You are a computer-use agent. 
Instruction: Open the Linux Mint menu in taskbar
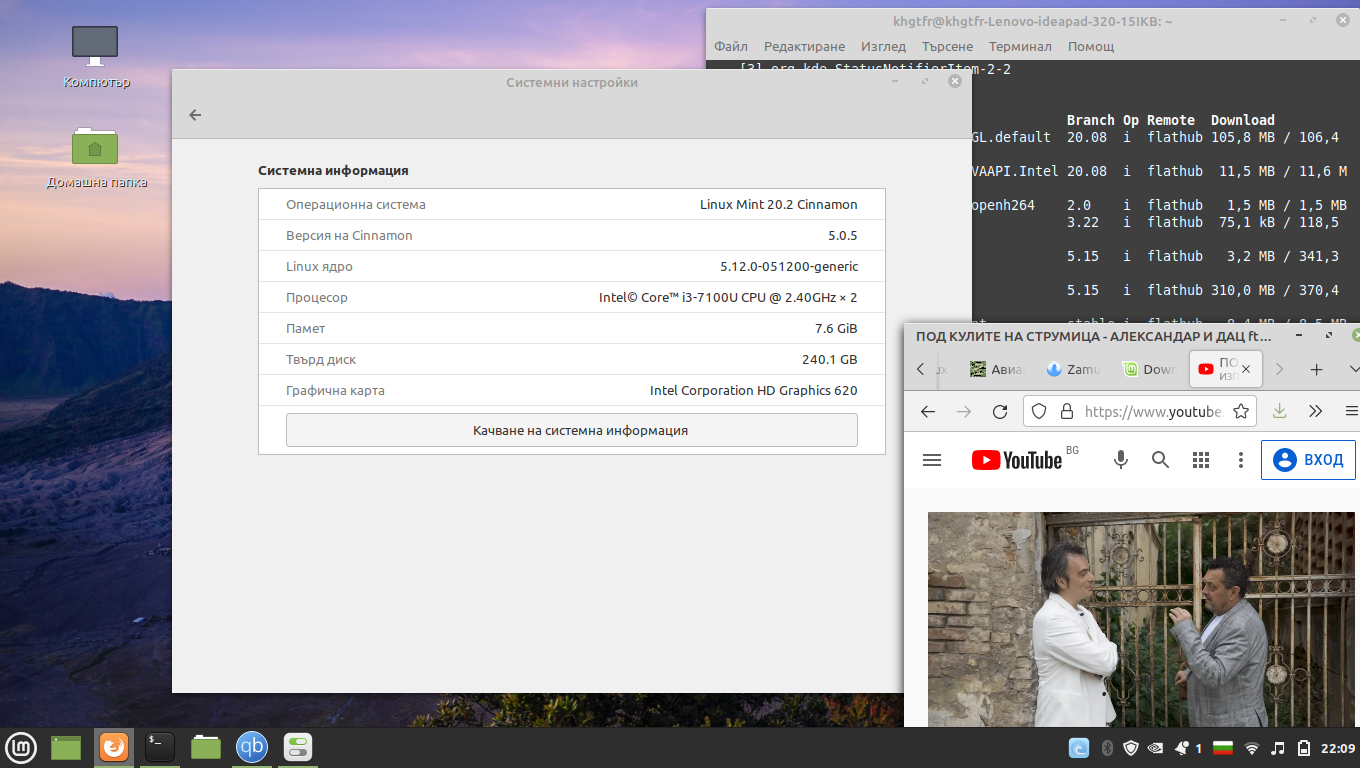tap(22, 747)
